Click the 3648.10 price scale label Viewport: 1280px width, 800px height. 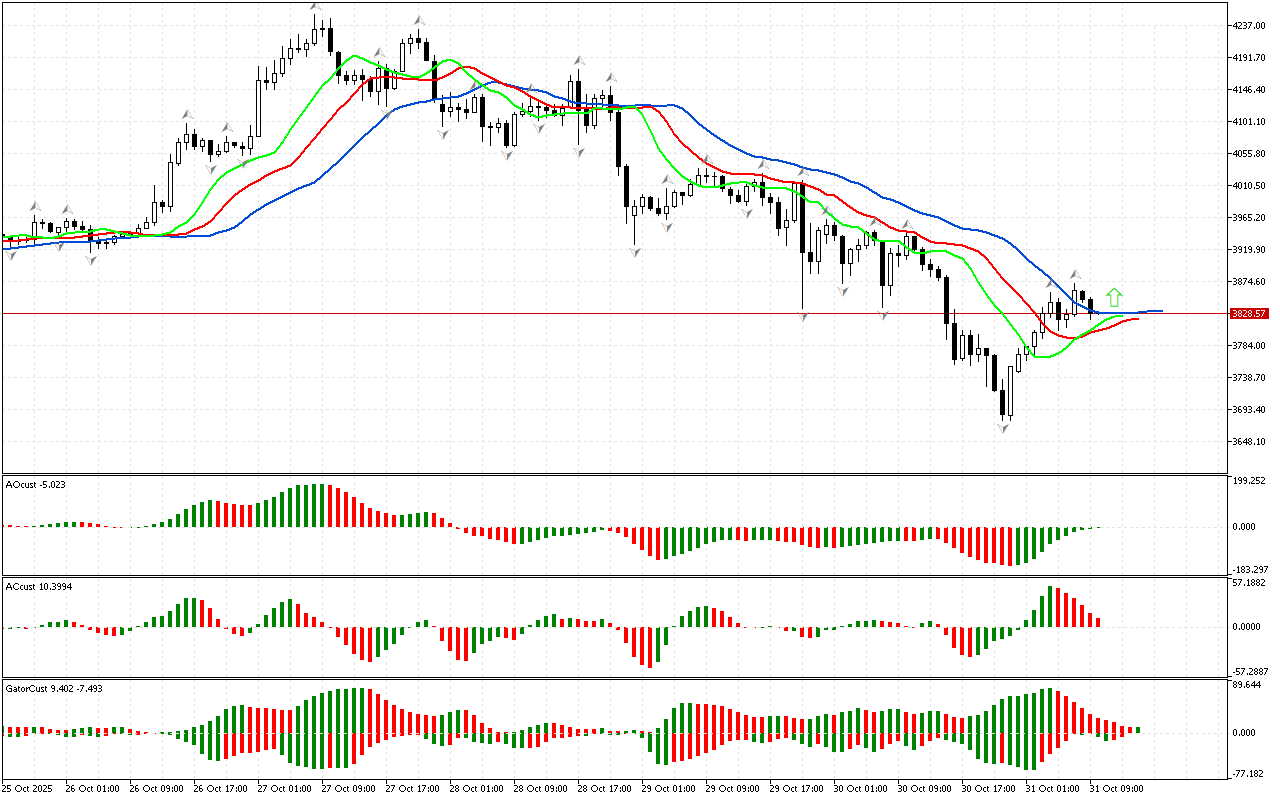click(1249, 442)
